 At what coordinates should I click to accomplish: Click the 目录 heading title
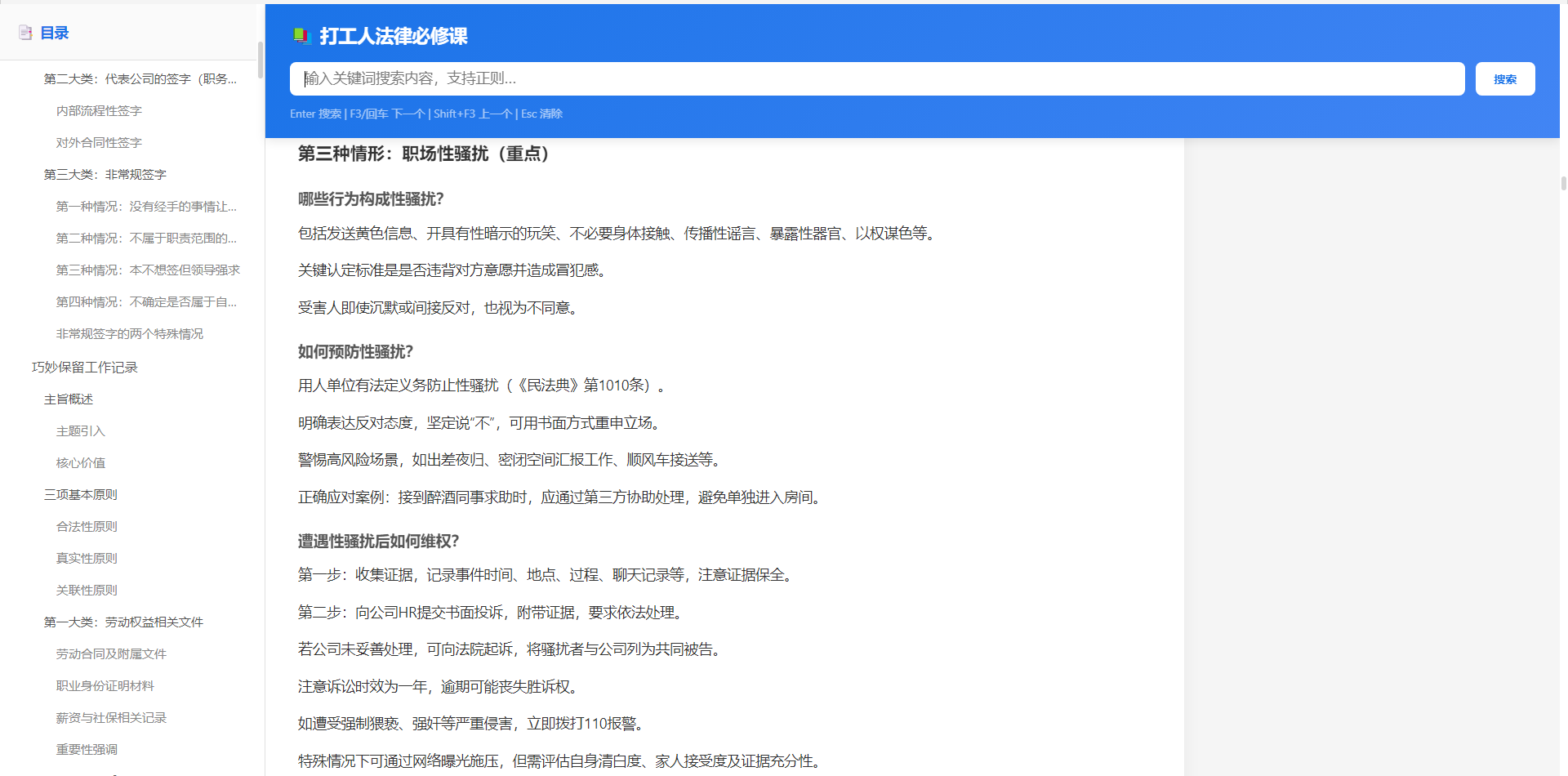pos(55,33)
